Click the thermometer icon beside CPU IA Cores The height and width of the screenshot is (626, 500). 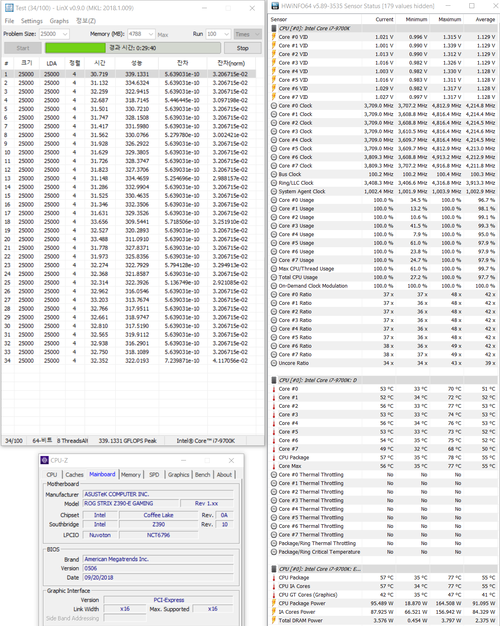pyautogui.click(x=274, y=586)
